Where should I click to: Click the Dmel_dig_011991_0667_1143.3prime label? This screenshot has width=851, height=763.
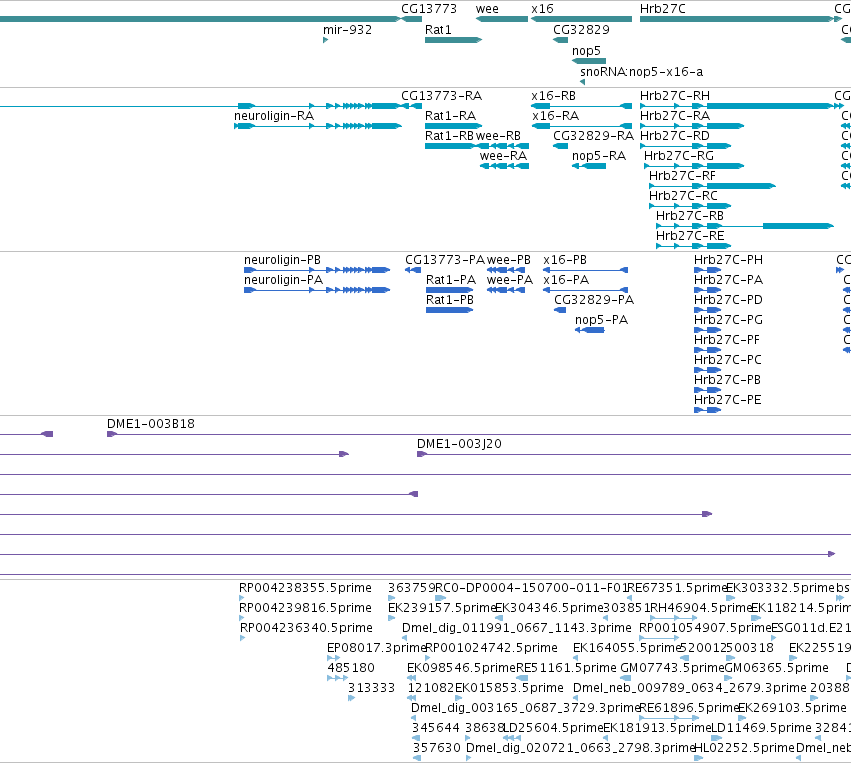click(517, 628)
